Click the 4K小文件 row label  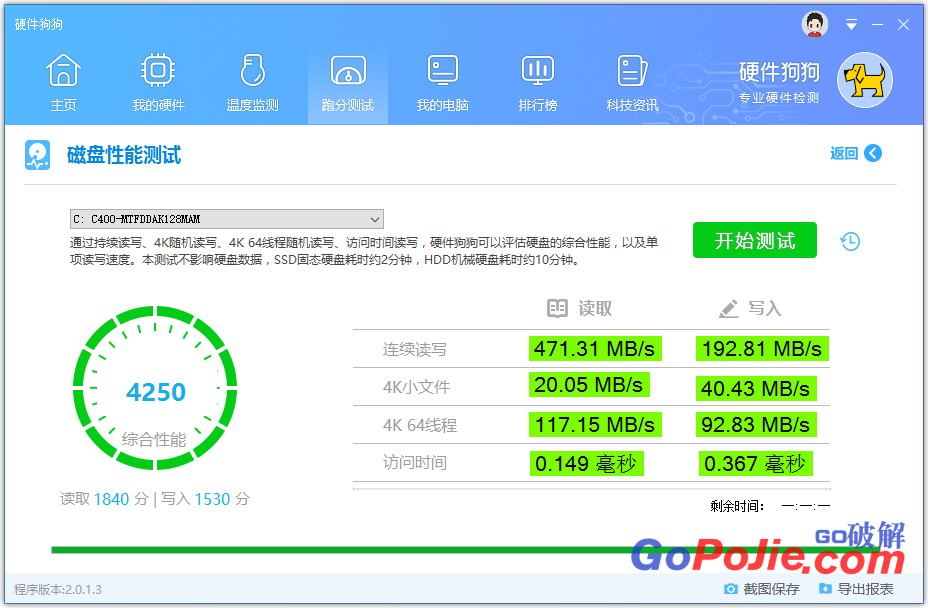[416, 387]
